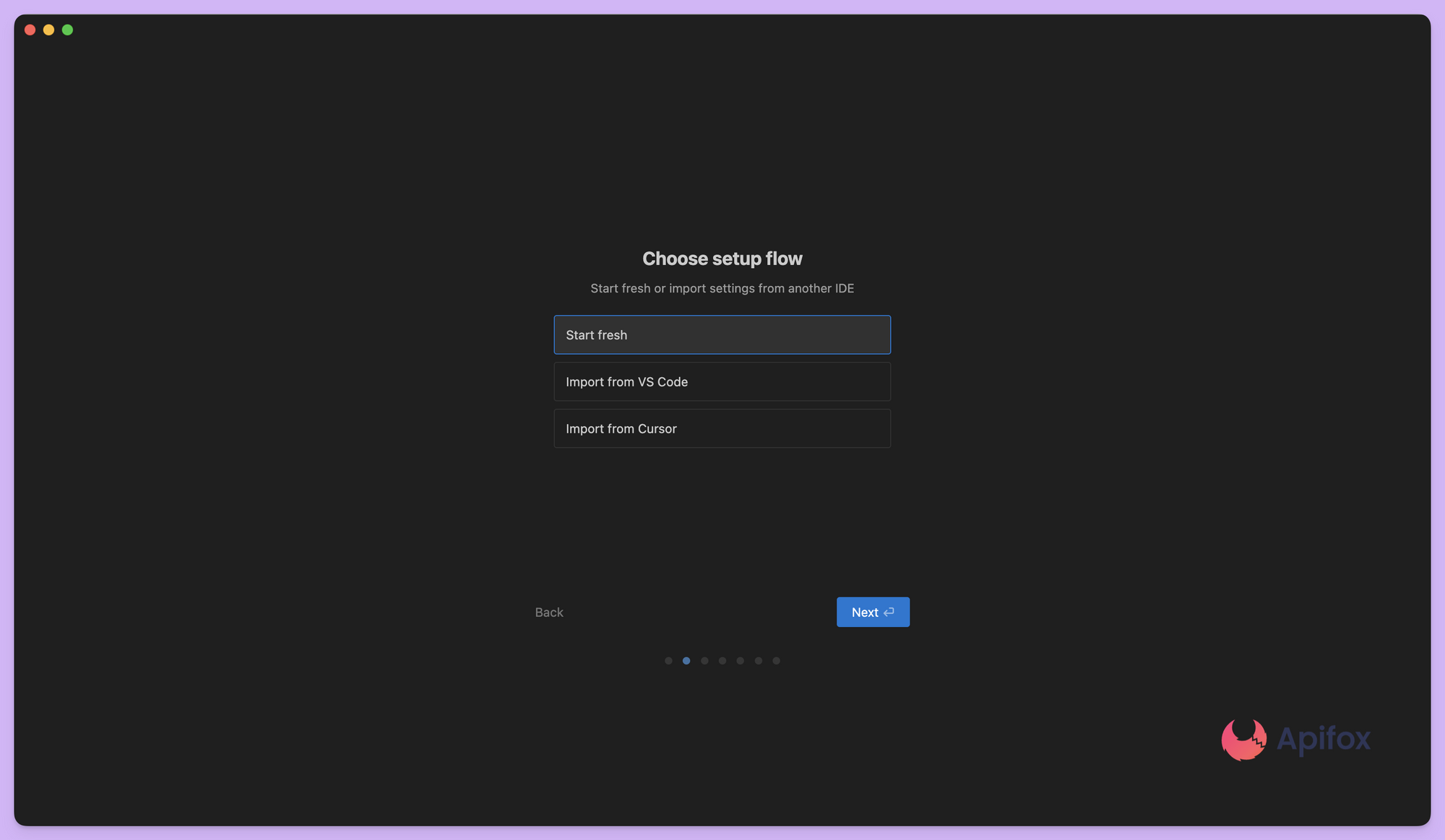Click the Next button

[x=872, y=612]
